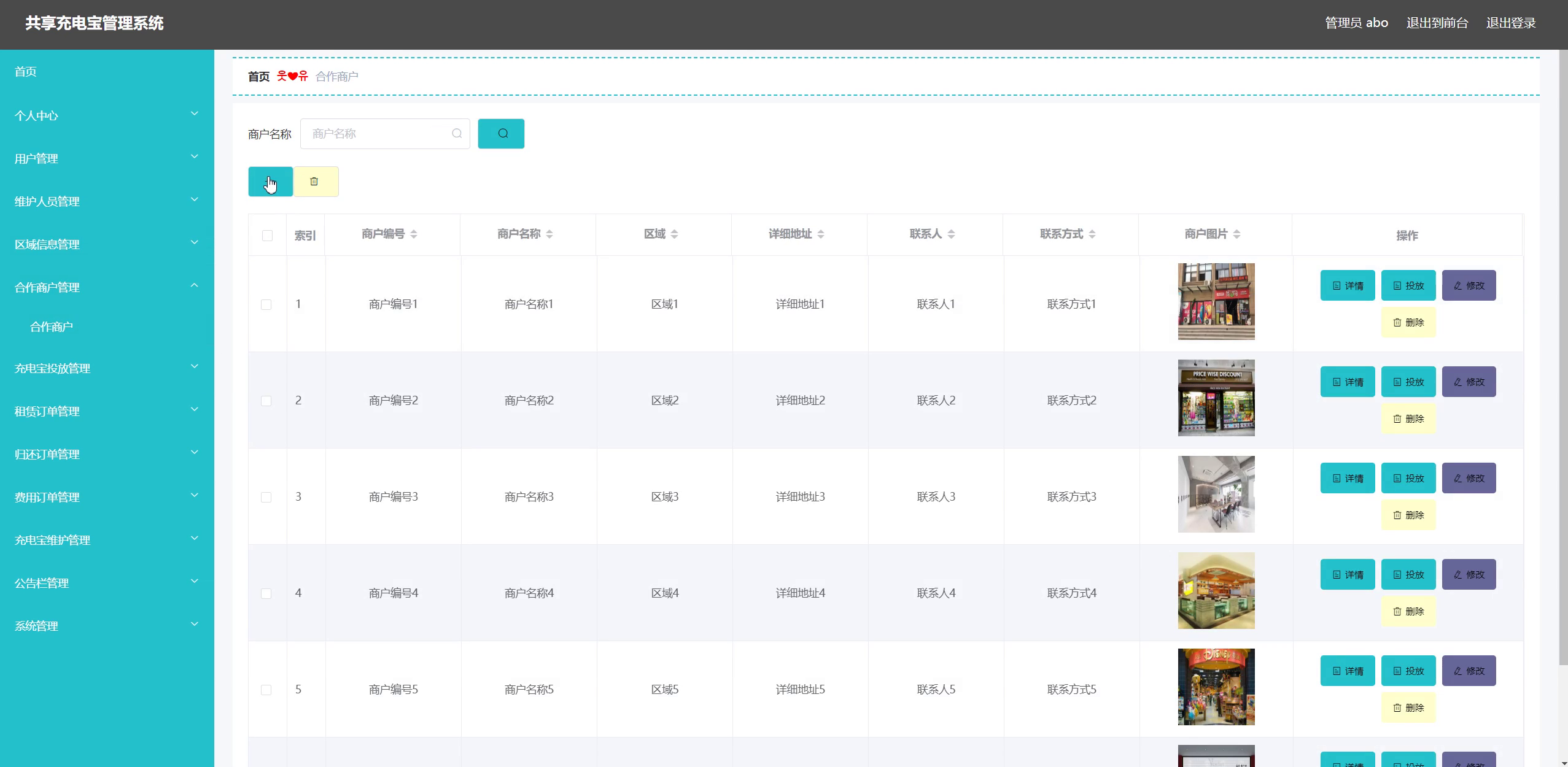Image resolution: width=1568 pixels, height=767 pixels.
Task: Expand 归还订单管理 sidebar menu
Action: tap(107, 454)
